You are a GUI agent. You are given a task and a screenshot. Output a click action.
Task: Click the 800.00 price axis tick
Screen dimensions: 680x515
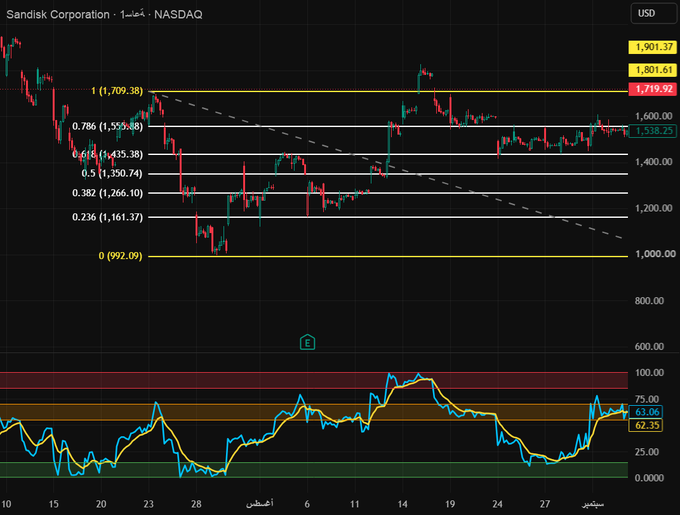(x=649, y=300)
